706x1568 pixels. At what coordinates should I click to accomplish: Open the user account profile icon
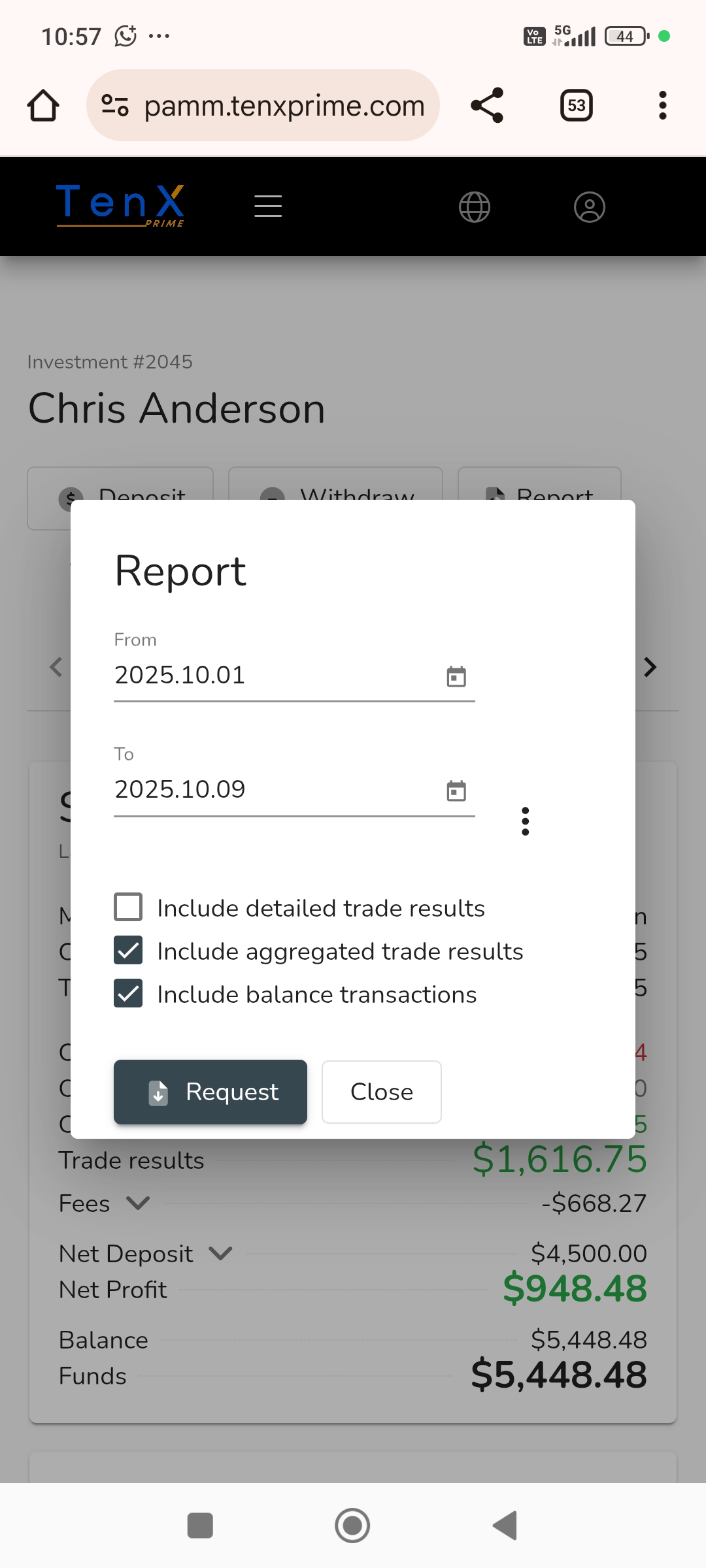589,207
